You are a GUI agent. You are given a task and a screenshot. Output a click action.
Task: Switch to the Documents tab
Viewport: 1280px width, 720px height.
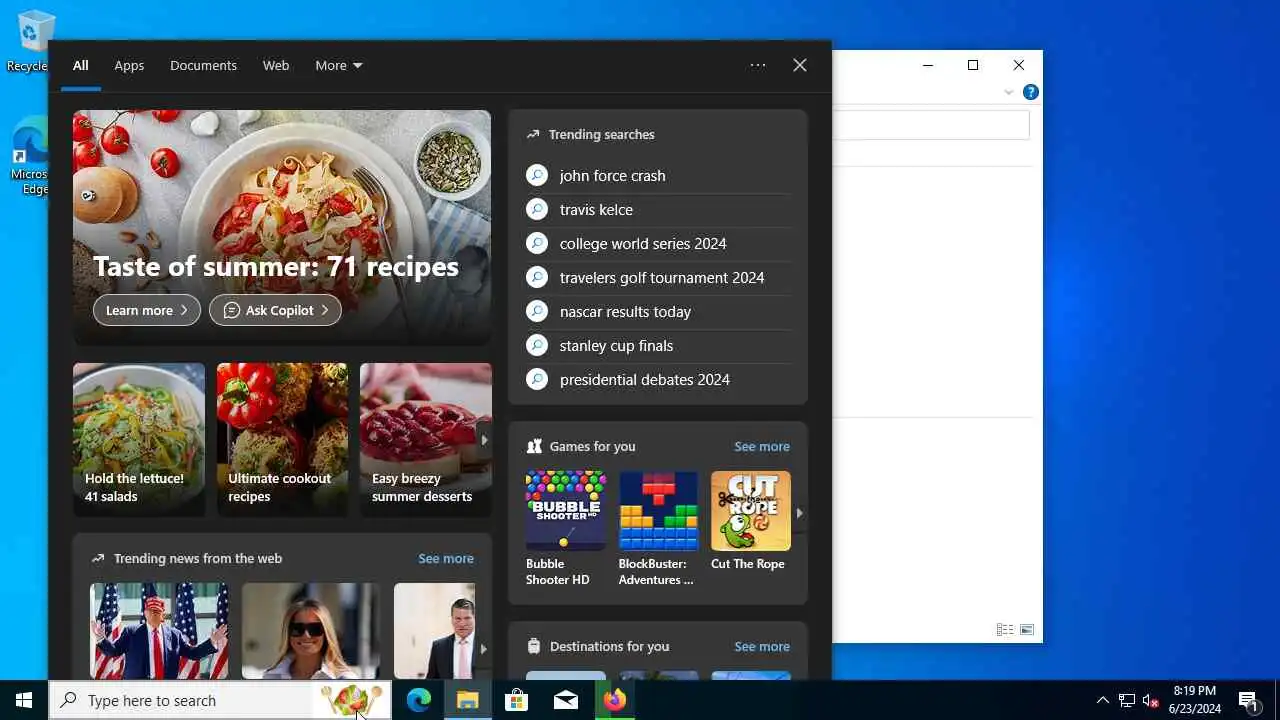pos(203,65)
